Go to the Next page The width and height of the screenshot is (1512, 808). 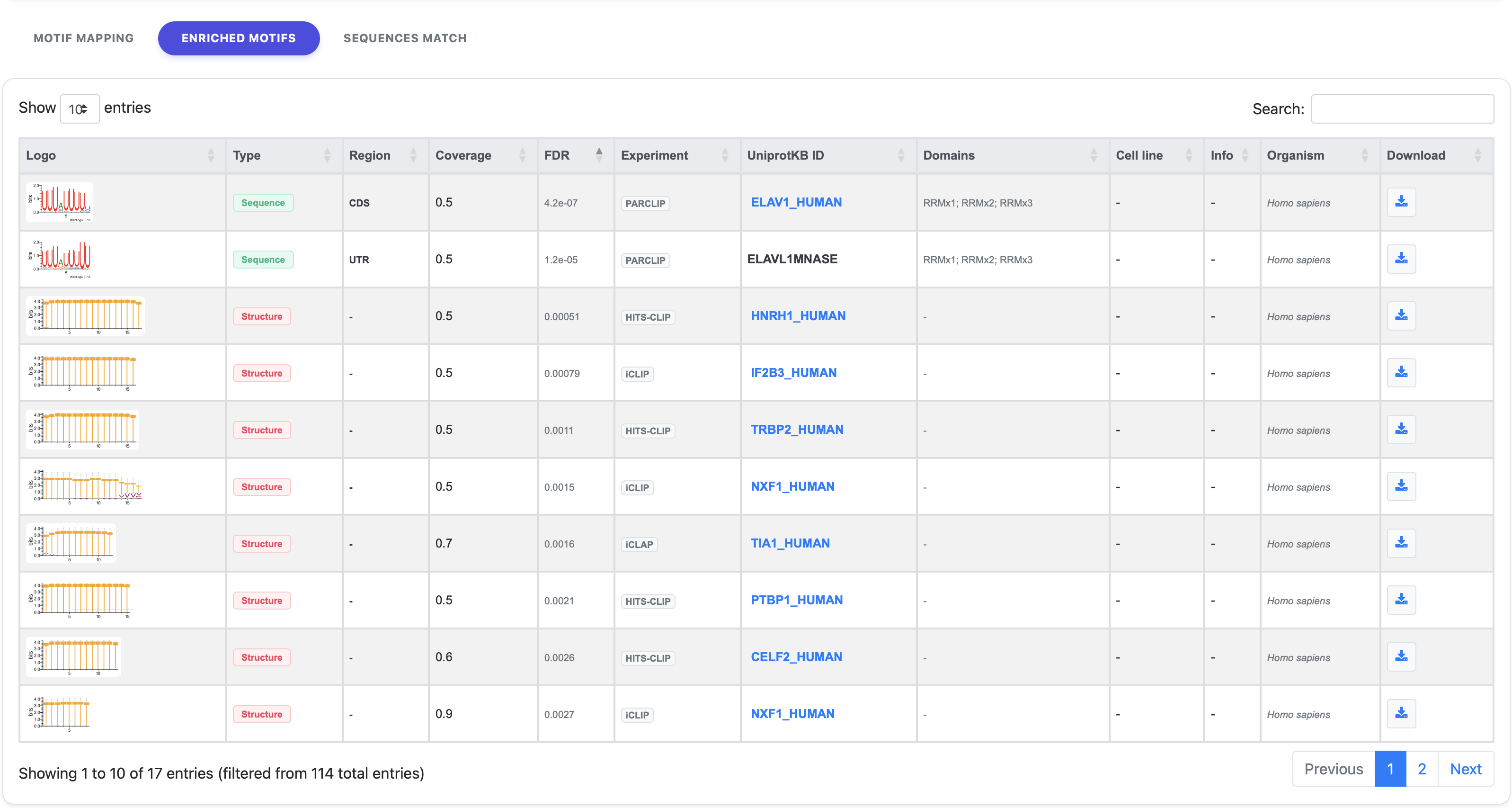pos(1466,769)
